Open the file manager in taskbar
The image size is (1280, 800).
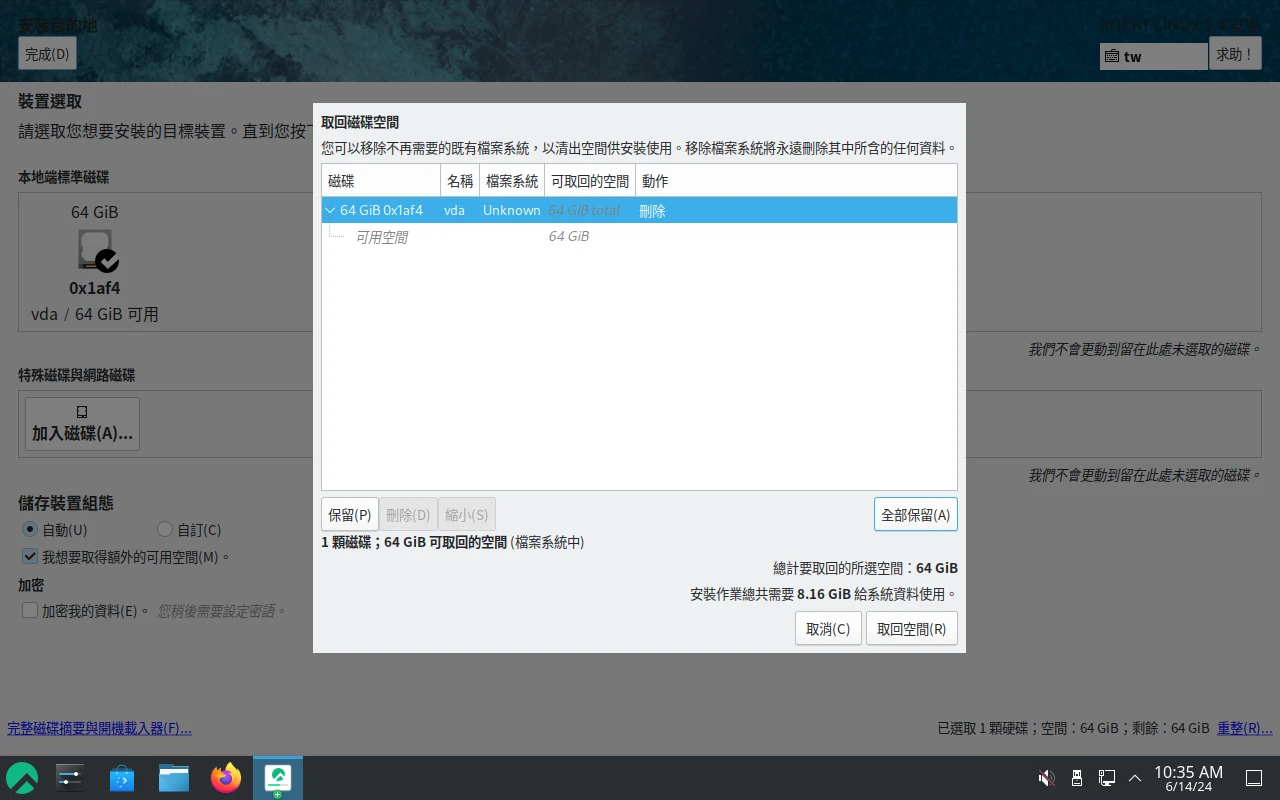tap(174, 777)
